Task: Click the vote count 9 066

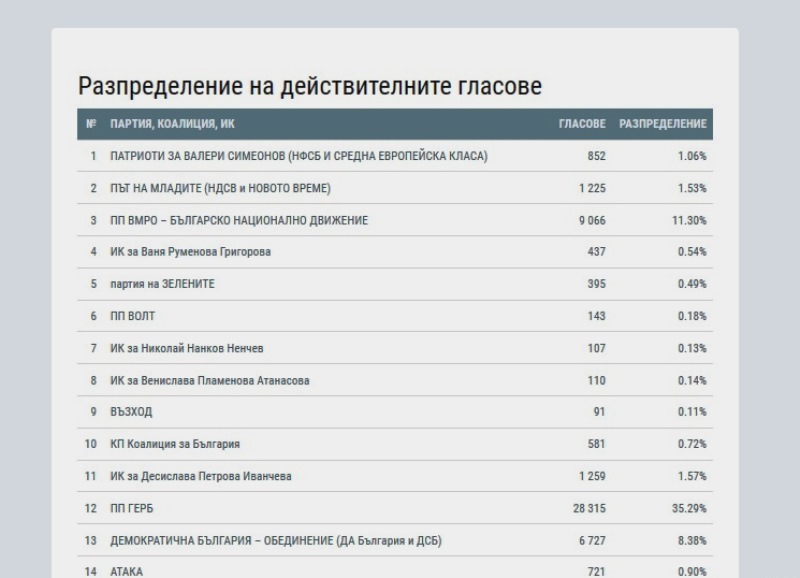Action: click(x=592, y=220)
